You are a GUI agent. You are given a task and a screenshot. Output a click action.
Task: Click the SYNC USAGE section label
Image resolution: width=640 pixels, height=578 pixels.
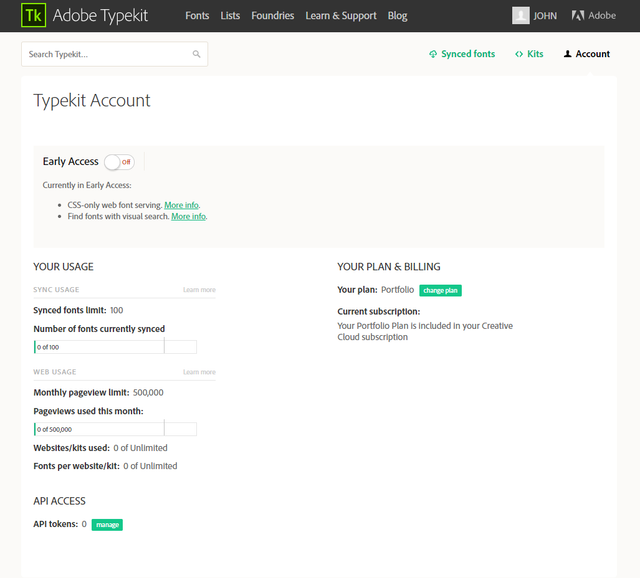click(56, 289)
